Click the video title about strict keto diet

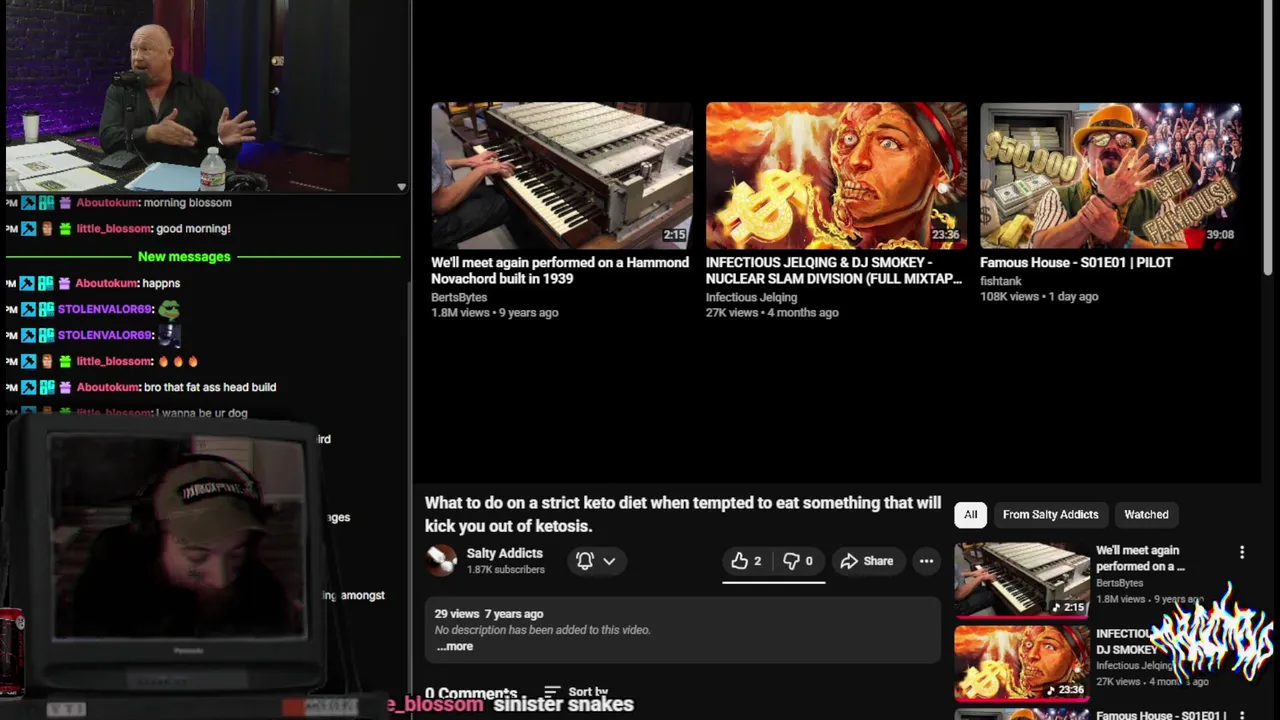click(683, 514)
